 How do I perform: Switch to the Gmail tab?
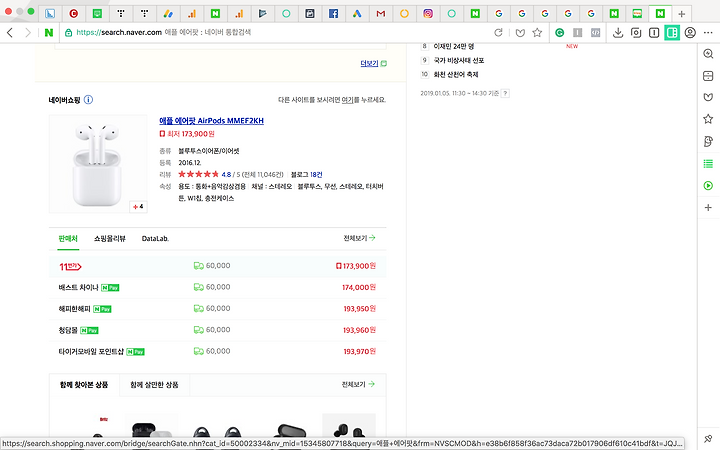[x=381, y=14]
